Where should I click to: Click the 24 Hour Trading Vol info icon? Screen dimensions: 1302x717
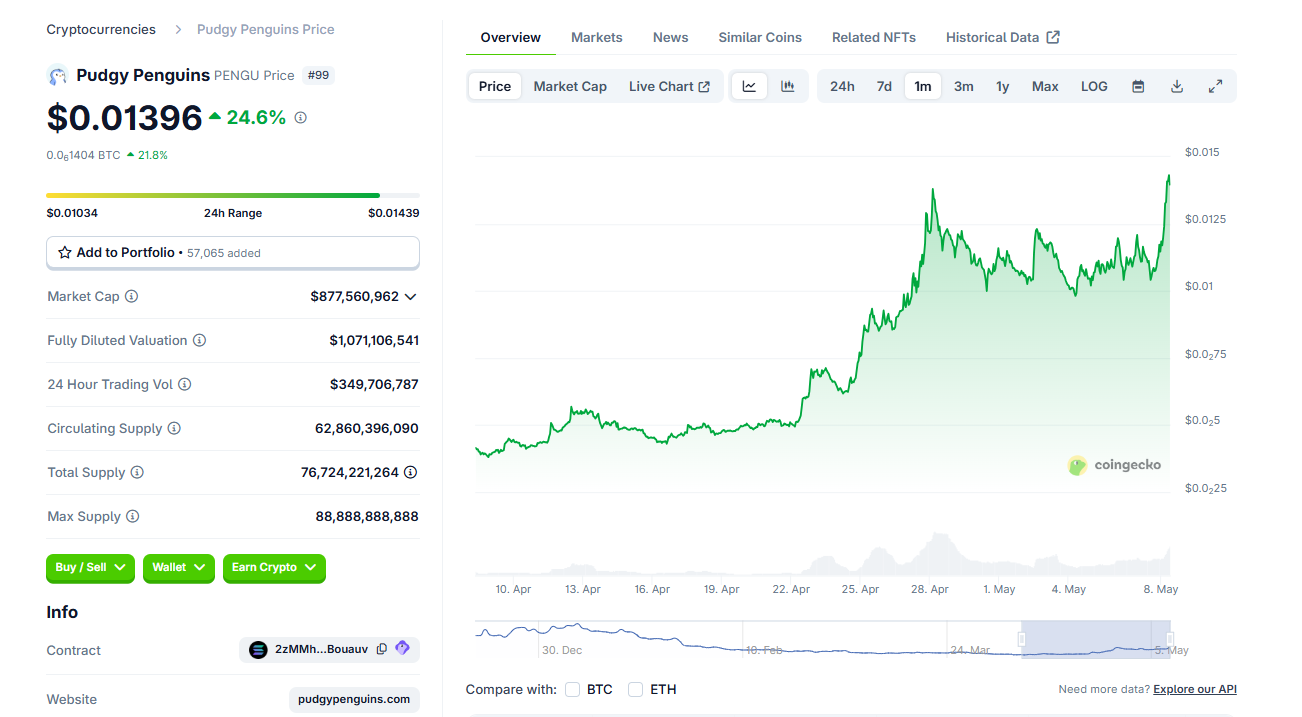point(184,384)
